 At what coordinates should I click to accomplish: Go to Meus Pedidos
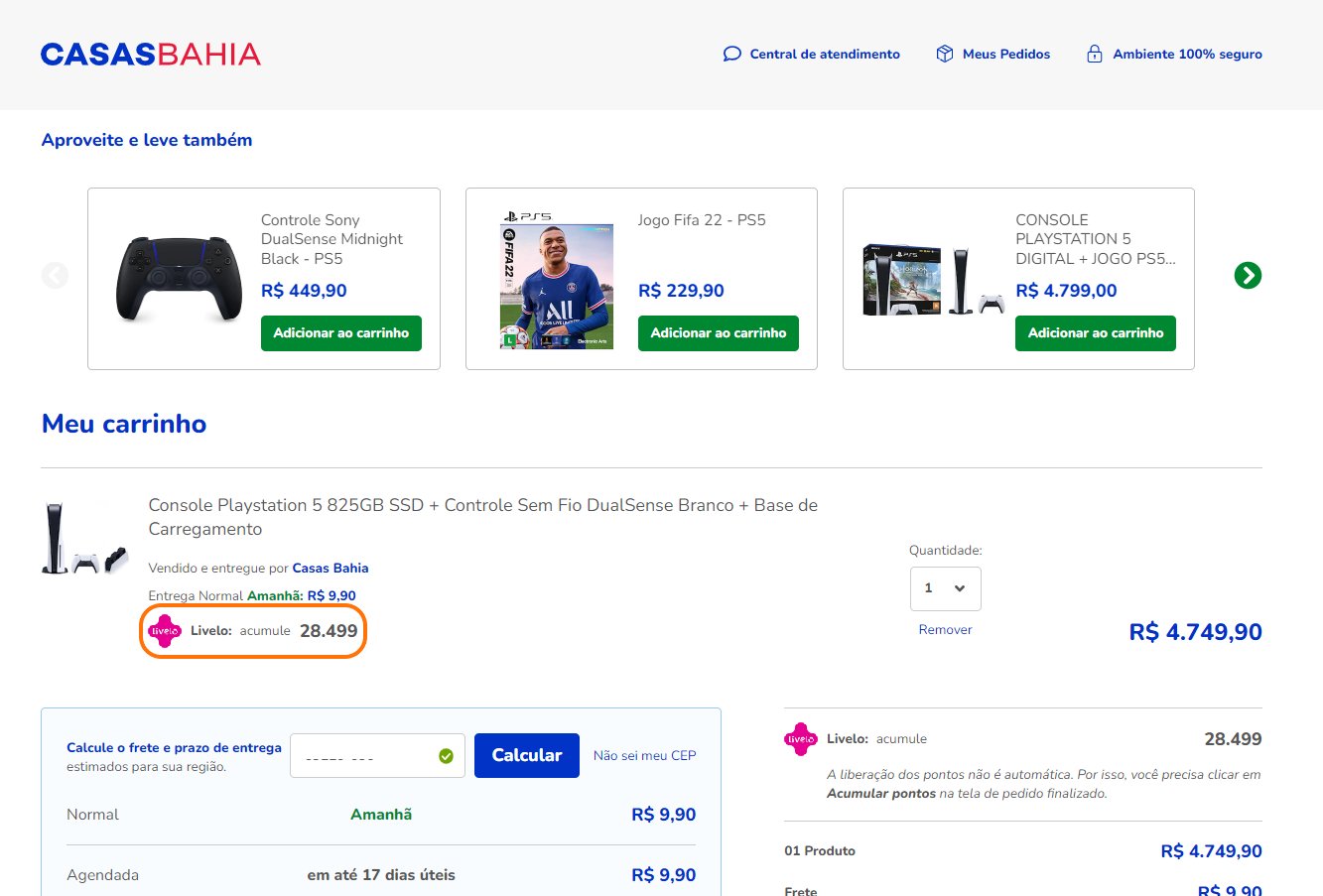tap(1006, 54)
